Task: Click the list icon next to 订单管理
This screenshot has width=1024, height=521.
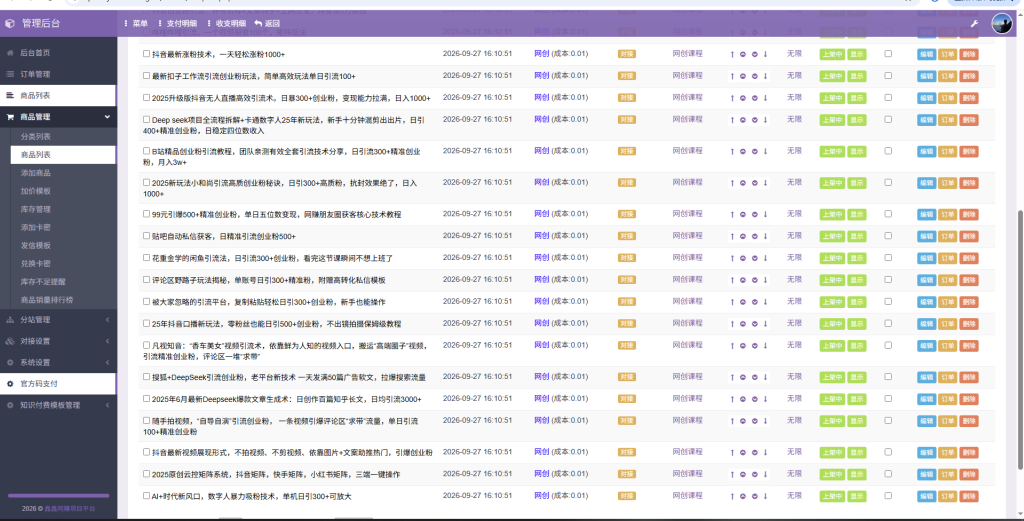Action: (10, 74)
